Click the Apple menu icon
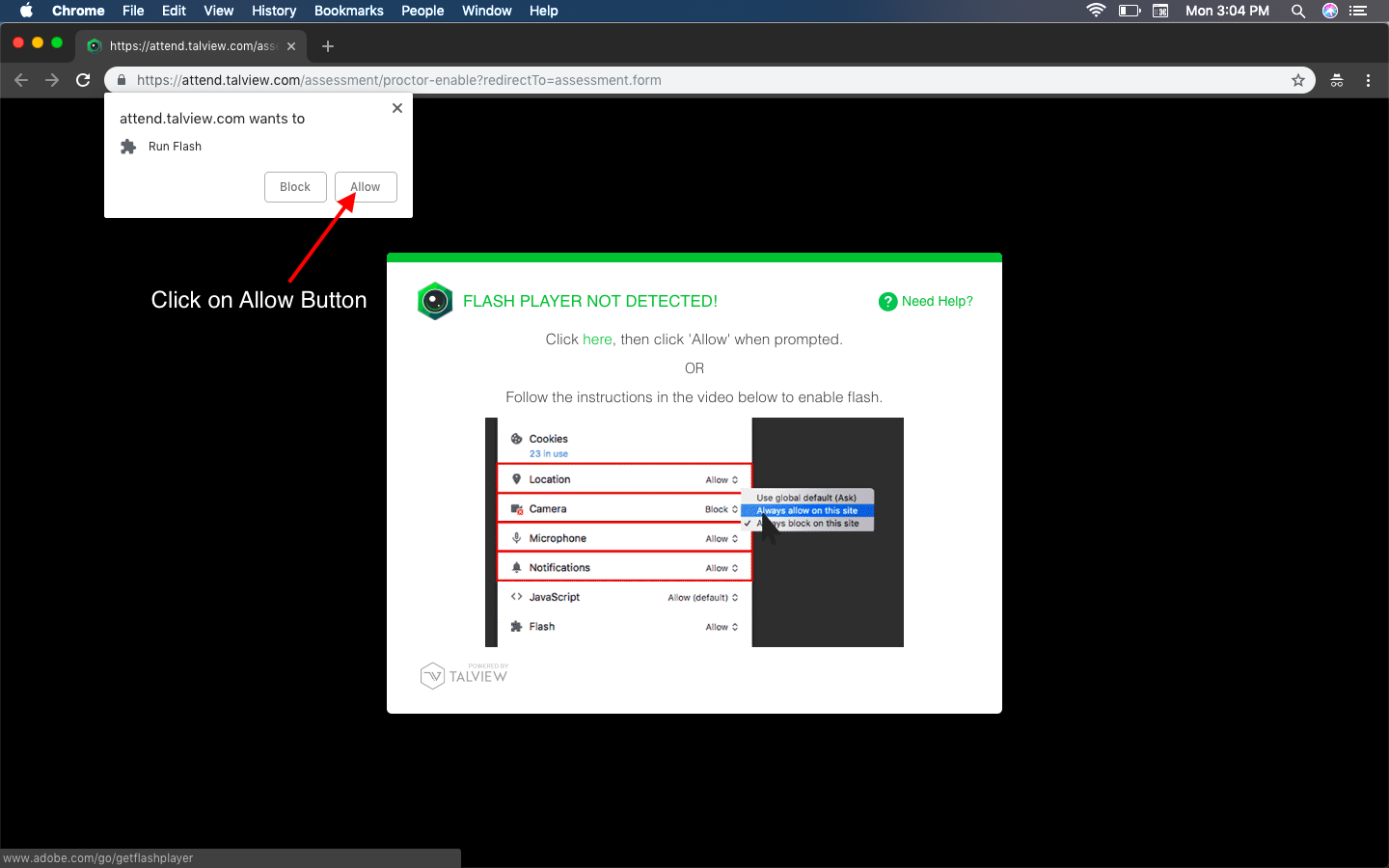 [26, 11]
